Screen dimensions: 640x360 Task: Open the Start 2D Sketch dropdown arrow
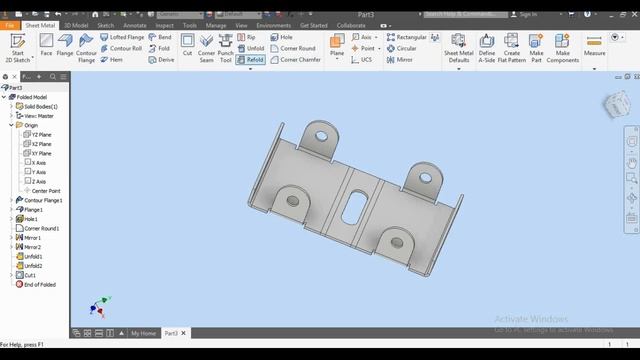tap(33, 58)
